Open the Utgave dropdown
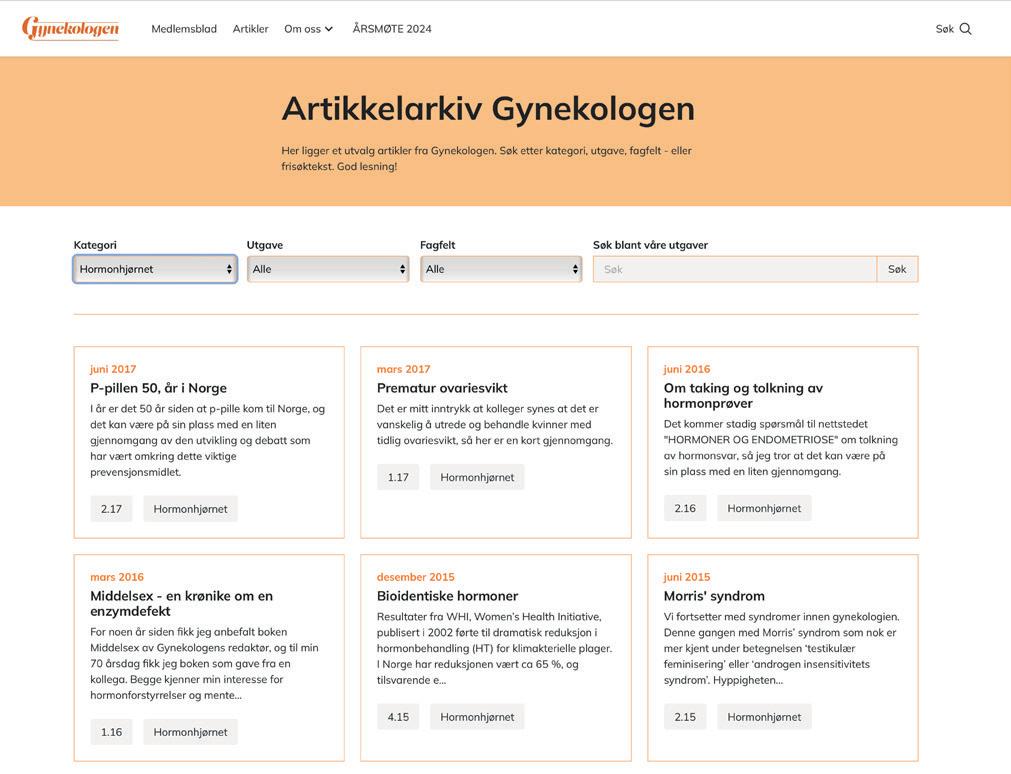 [x=328, y=269]
